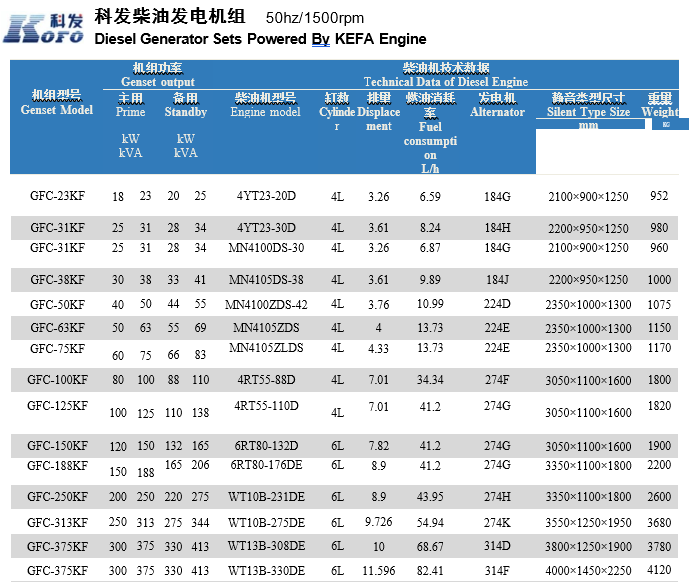Click the 'Alternator' column header
Viewport: 689px width, 587px height.
497,112
